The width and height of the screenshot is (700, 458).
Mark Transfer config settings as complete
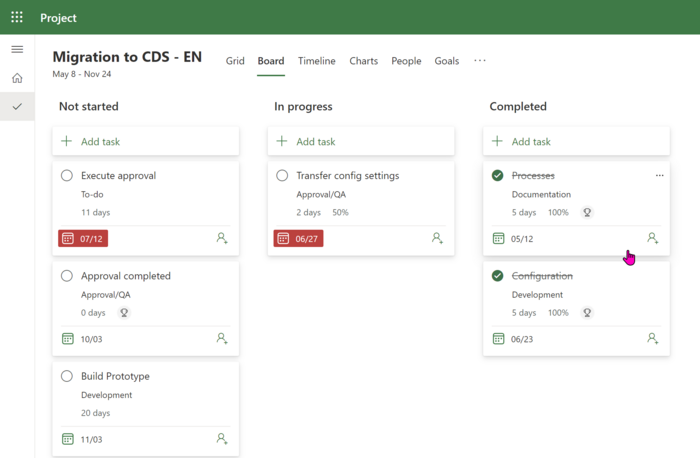[x=282, y=175]
